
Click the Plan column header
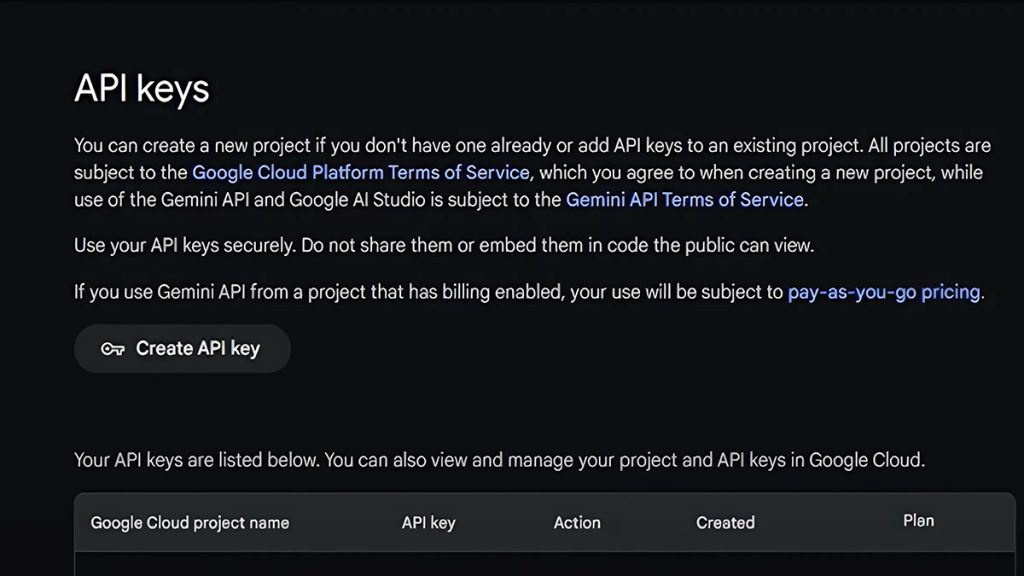(918, 521)
